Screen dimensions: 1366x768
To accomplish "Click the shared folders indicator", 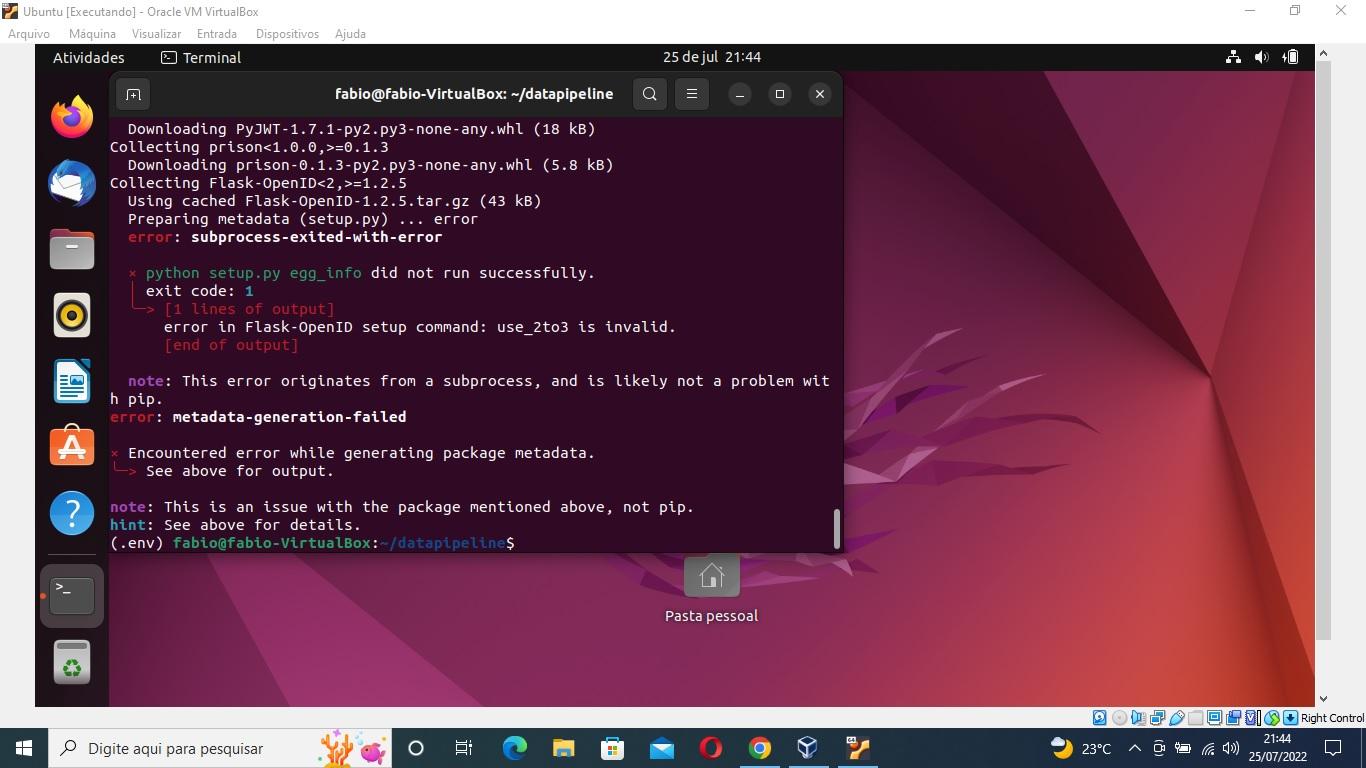I will pyautogui.click(x=1195, y=718).
